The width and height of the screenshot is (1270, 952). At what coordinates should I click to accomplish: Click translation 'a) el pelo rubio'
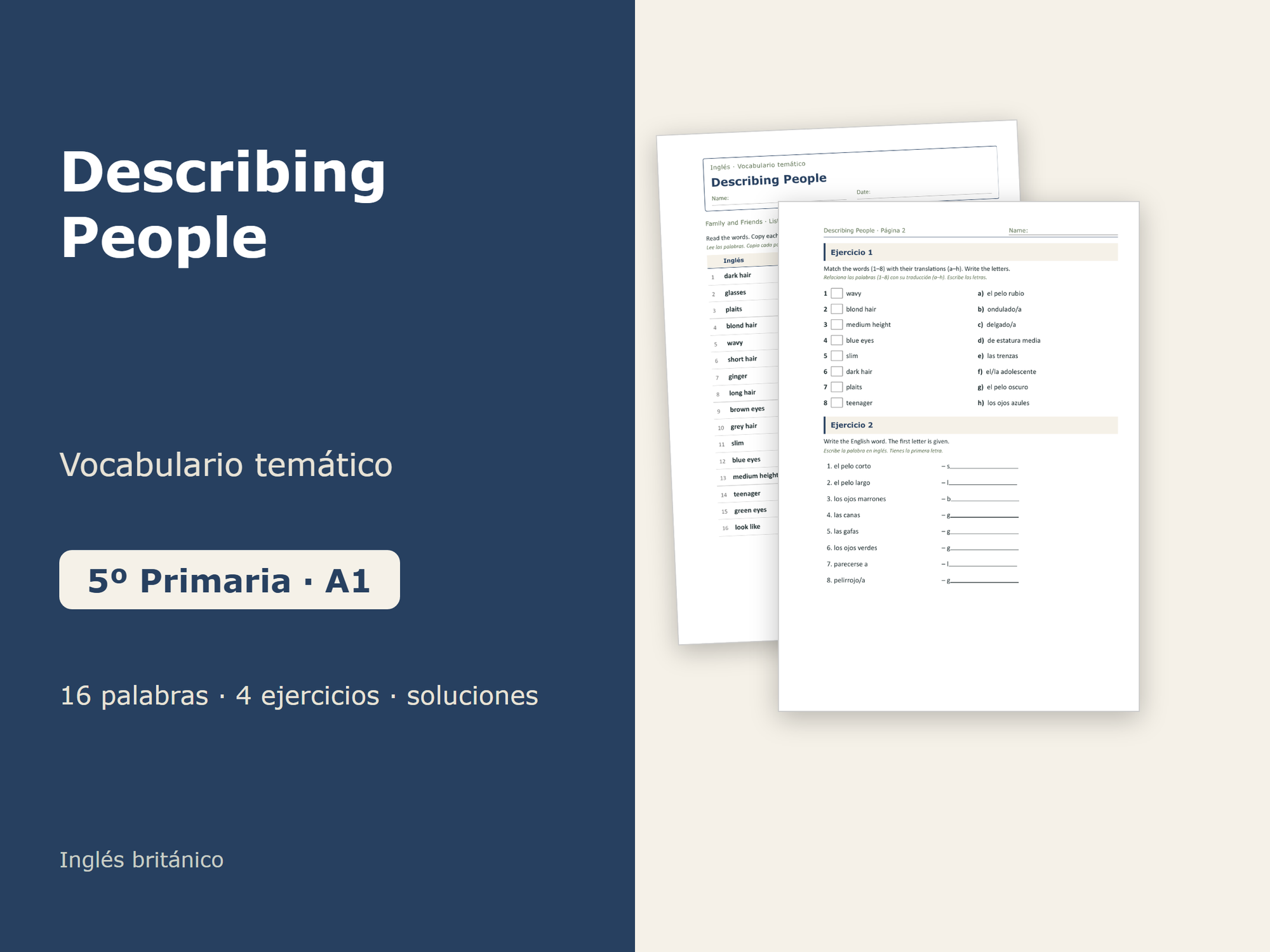click(1001, 293)
